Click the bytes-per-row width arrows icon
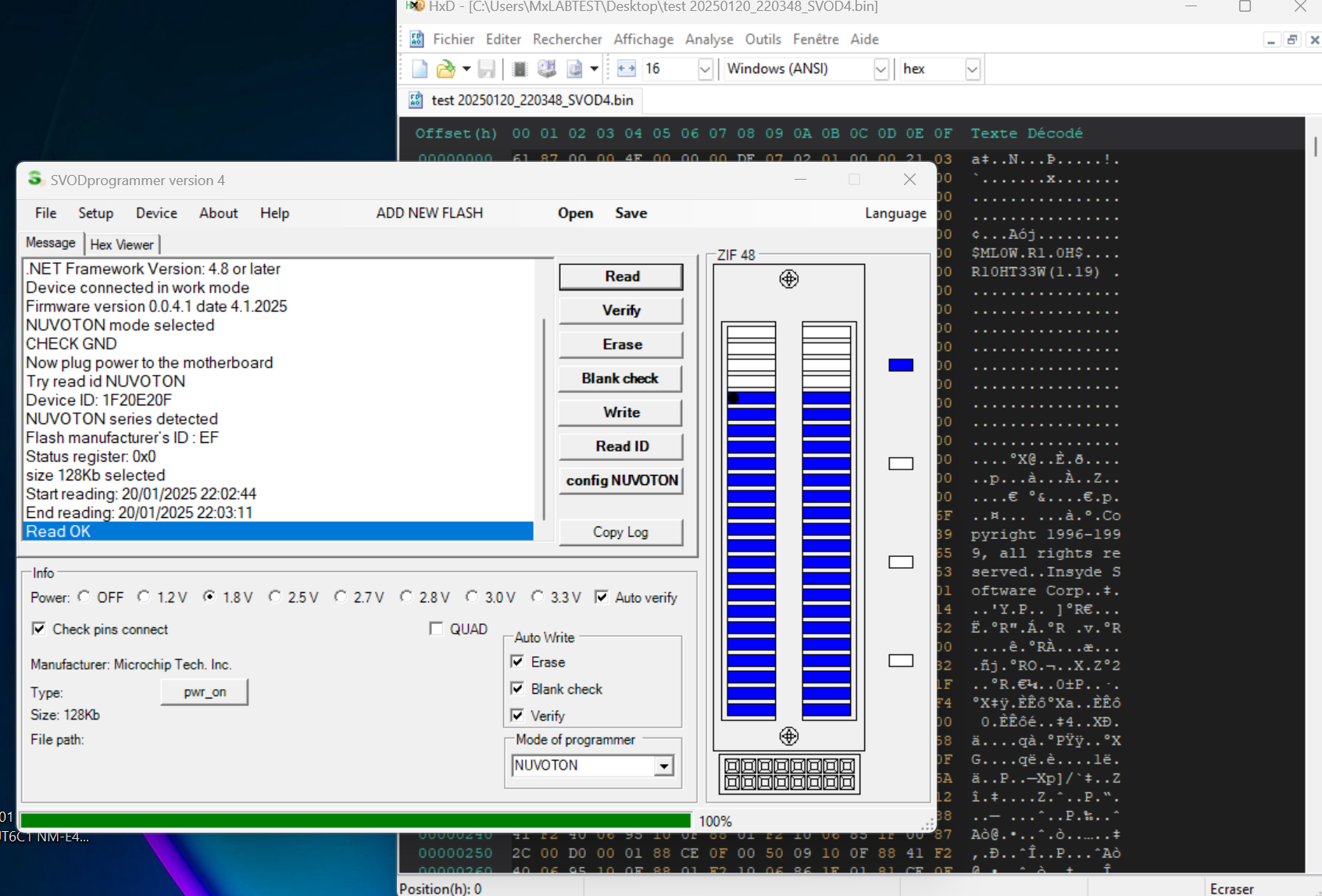 tap(627, 69)
